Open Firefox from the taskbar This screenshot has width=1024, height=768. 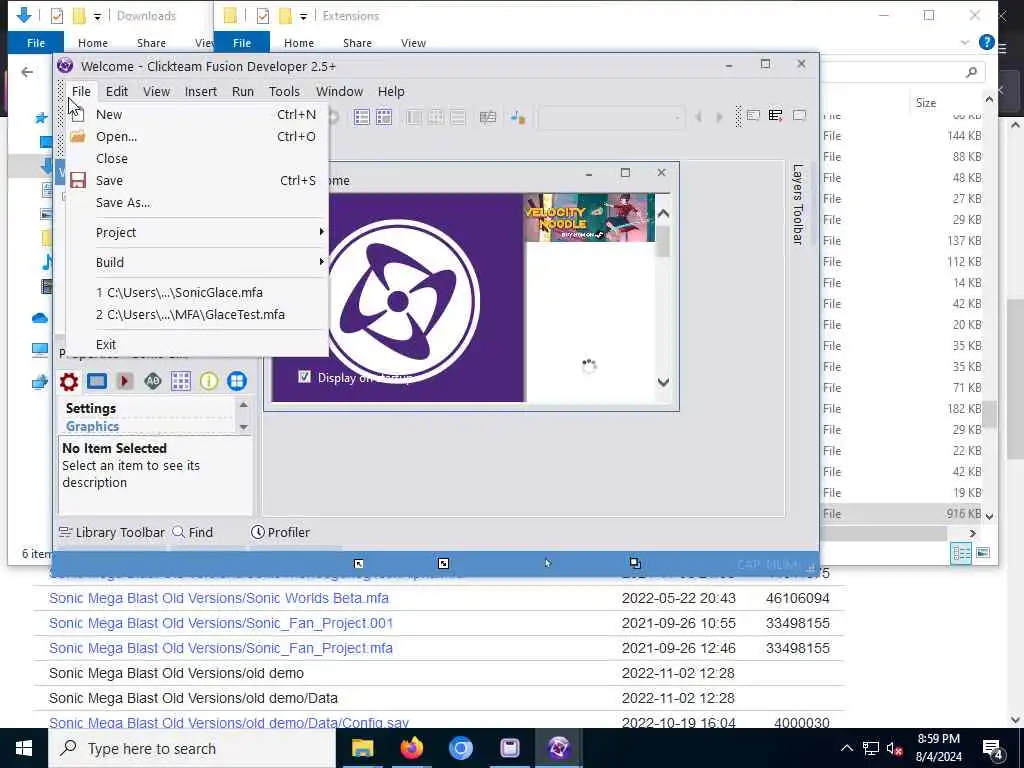[411, 748]
